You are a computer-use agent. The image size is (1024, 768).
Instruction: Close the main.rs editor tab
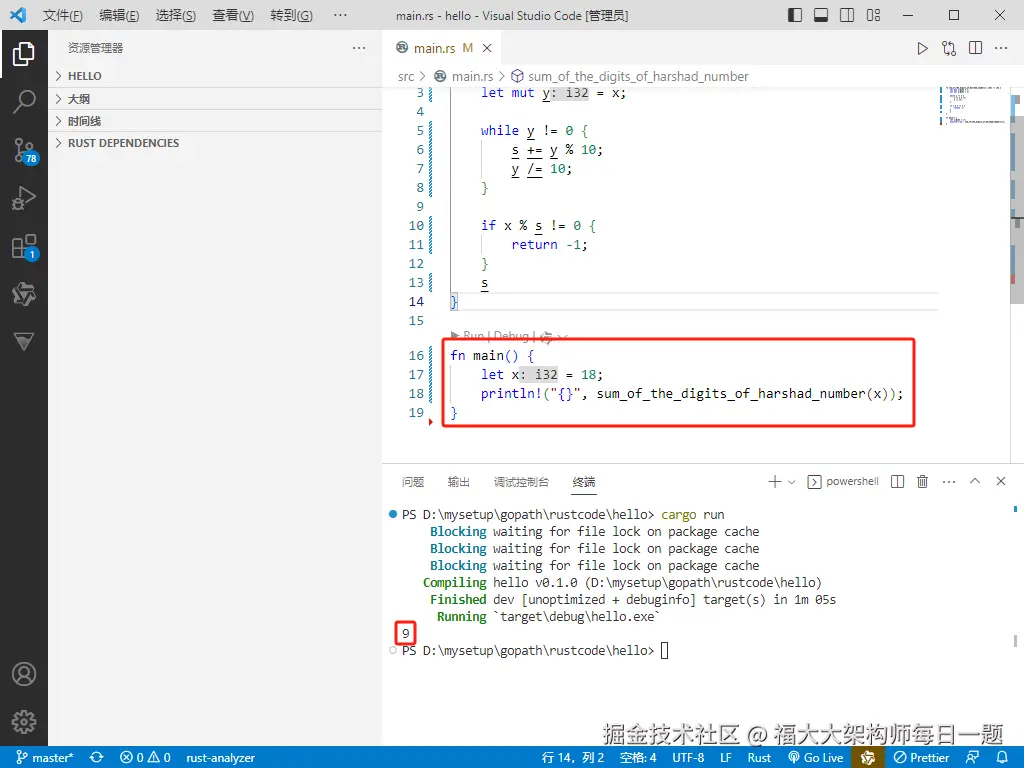[x=487, y=48]
